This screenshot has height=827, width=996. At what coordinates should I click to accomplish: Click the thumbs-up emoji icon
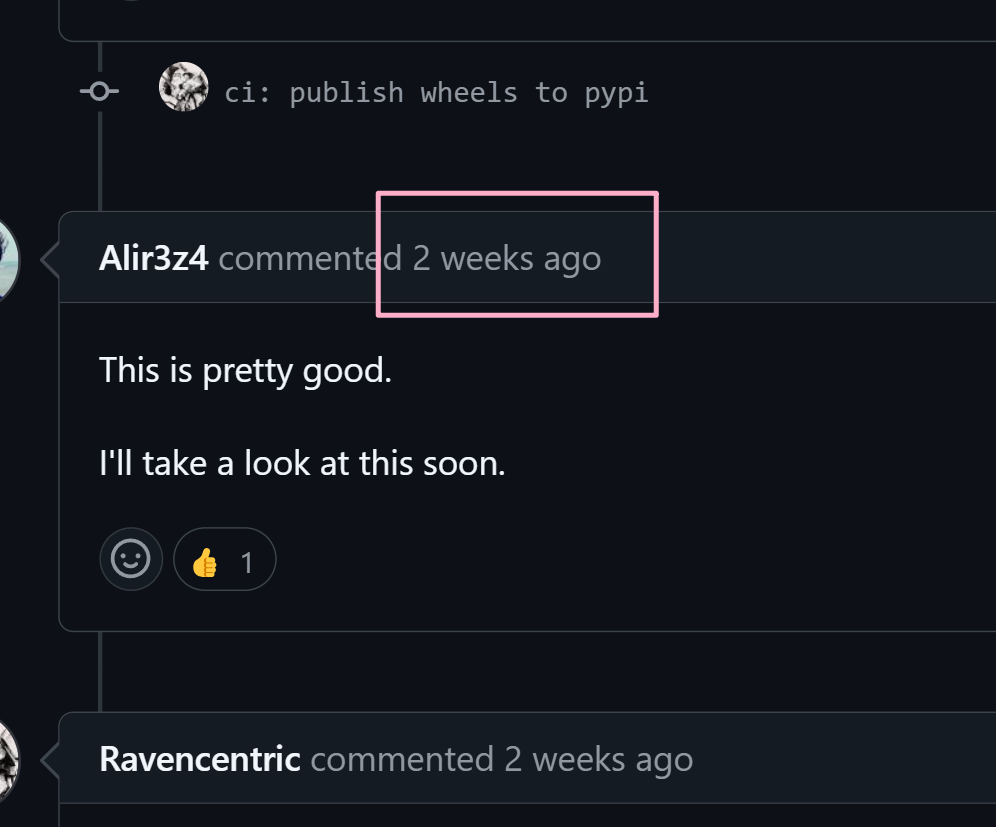[x=205, y=562]
